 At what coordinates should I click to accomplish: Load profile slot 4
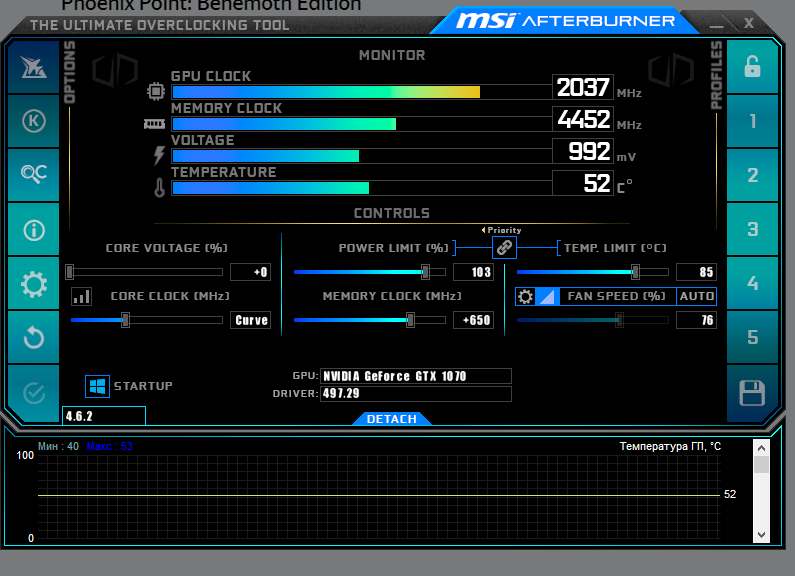click(752, 283)
